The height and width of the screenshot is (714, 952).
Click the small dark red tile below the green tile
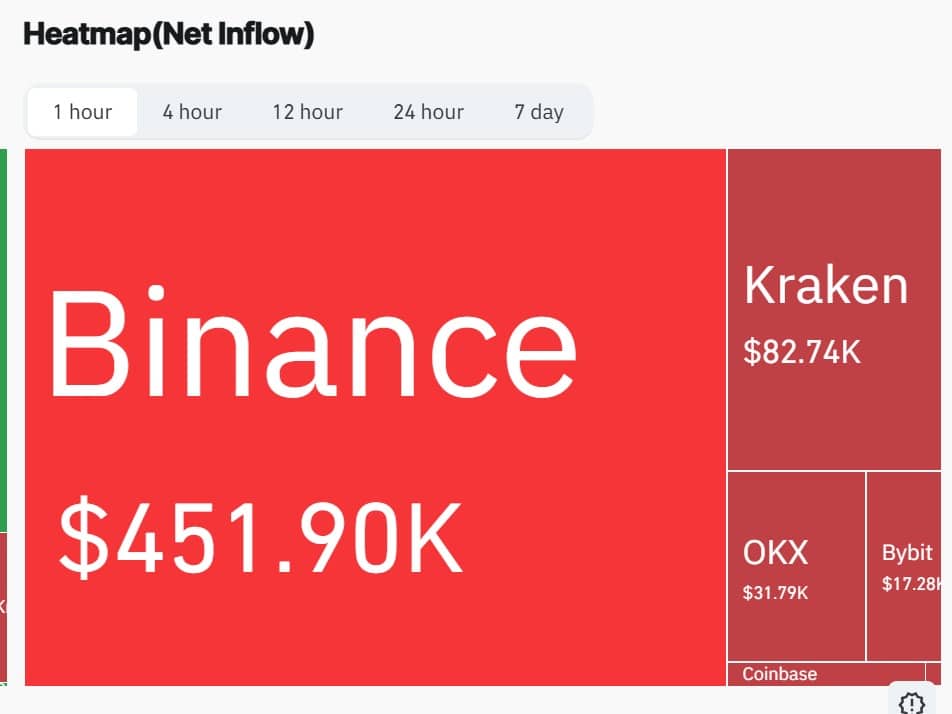click(4, 605)
